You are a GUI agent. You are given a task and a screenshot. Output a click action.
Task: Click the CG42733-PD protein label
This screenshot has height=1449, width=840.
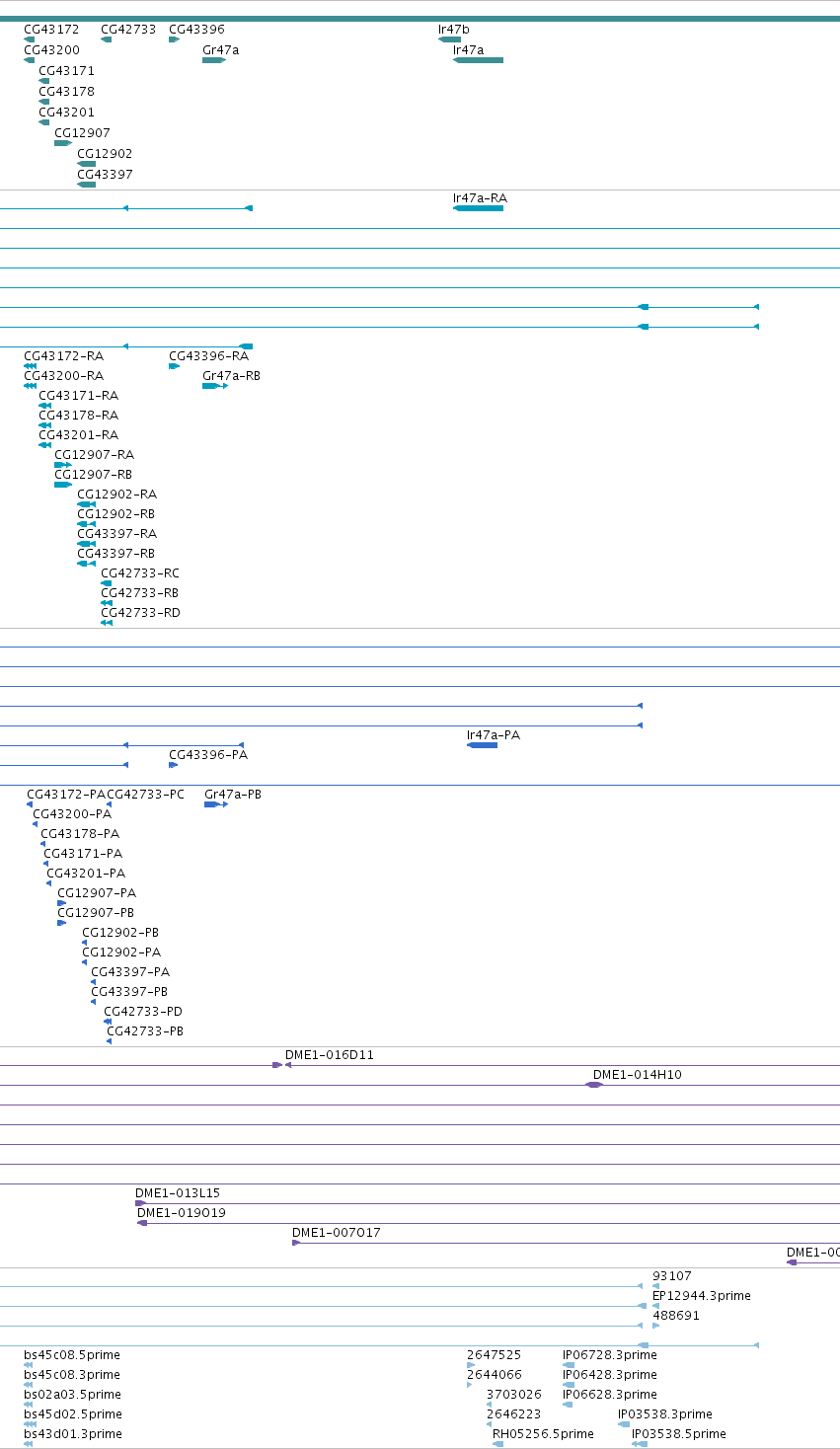[143, 1012]
